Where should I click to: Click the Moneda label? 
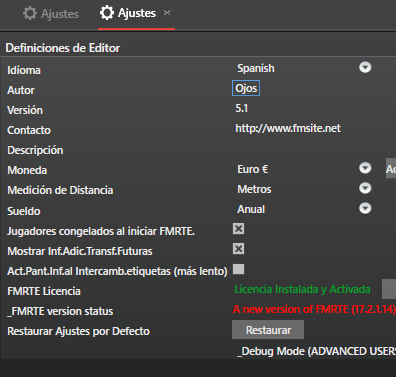[x=27, y=170]
